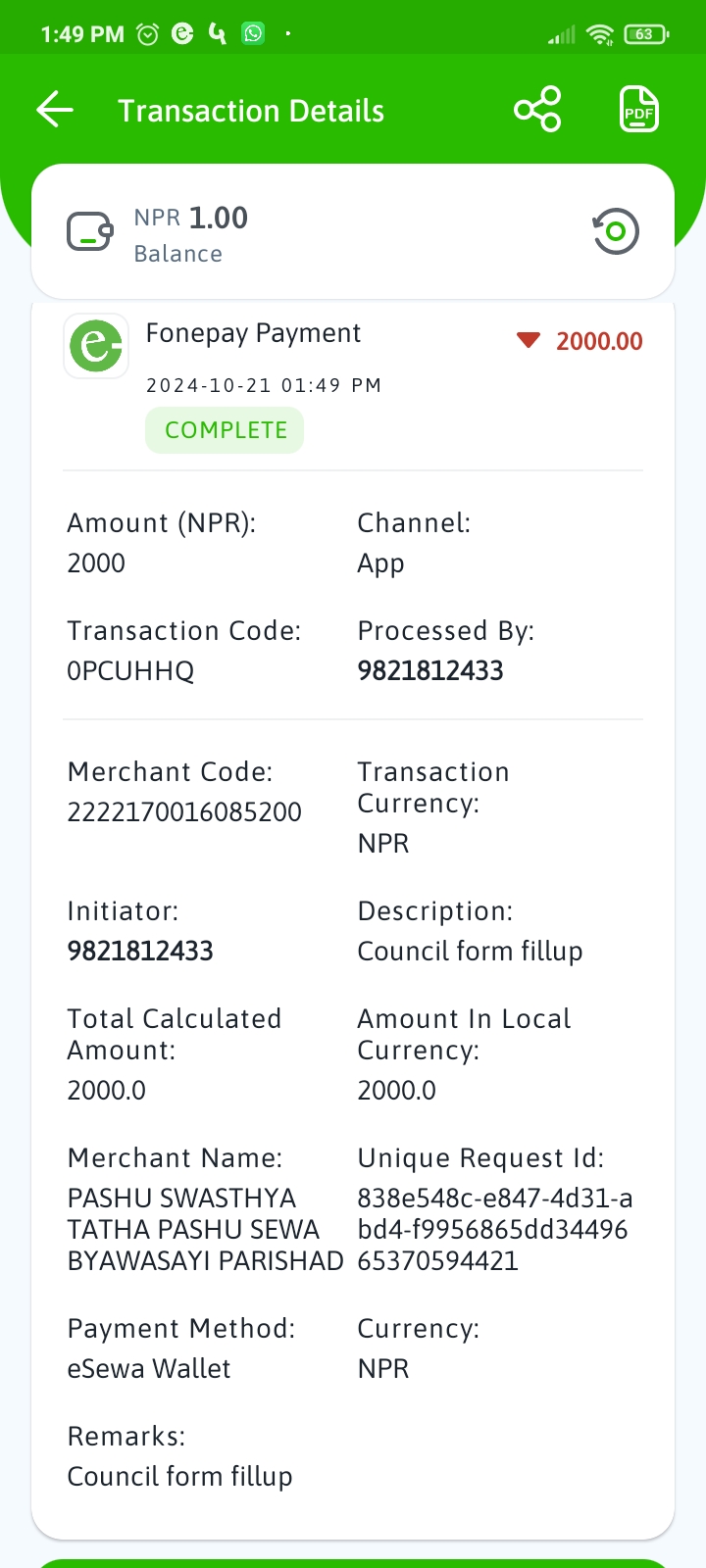Open the share transaction icon

point(537,110)
